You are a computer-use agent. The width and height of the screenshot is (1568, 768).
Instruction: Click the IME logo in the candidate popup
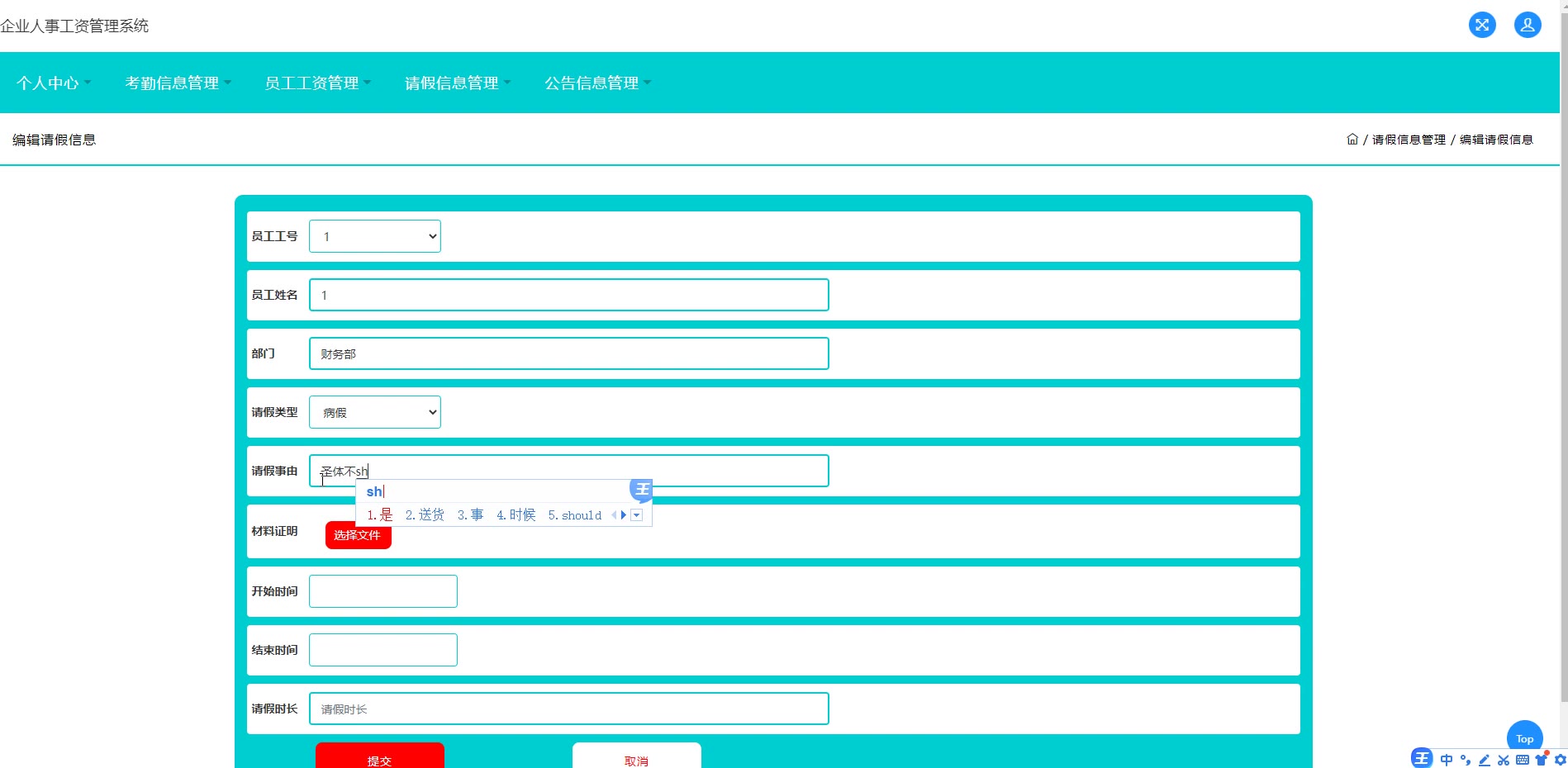[x=642, y=490]
